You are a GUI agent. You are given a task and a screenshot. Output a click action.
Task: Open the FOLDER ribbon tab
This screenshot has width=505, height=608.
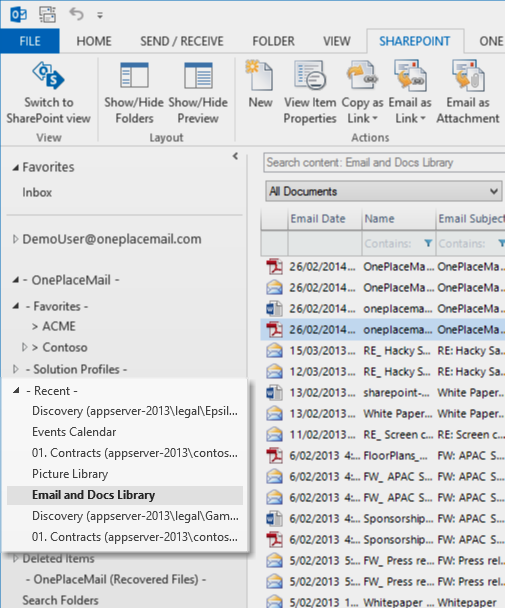tap(273, 41)
